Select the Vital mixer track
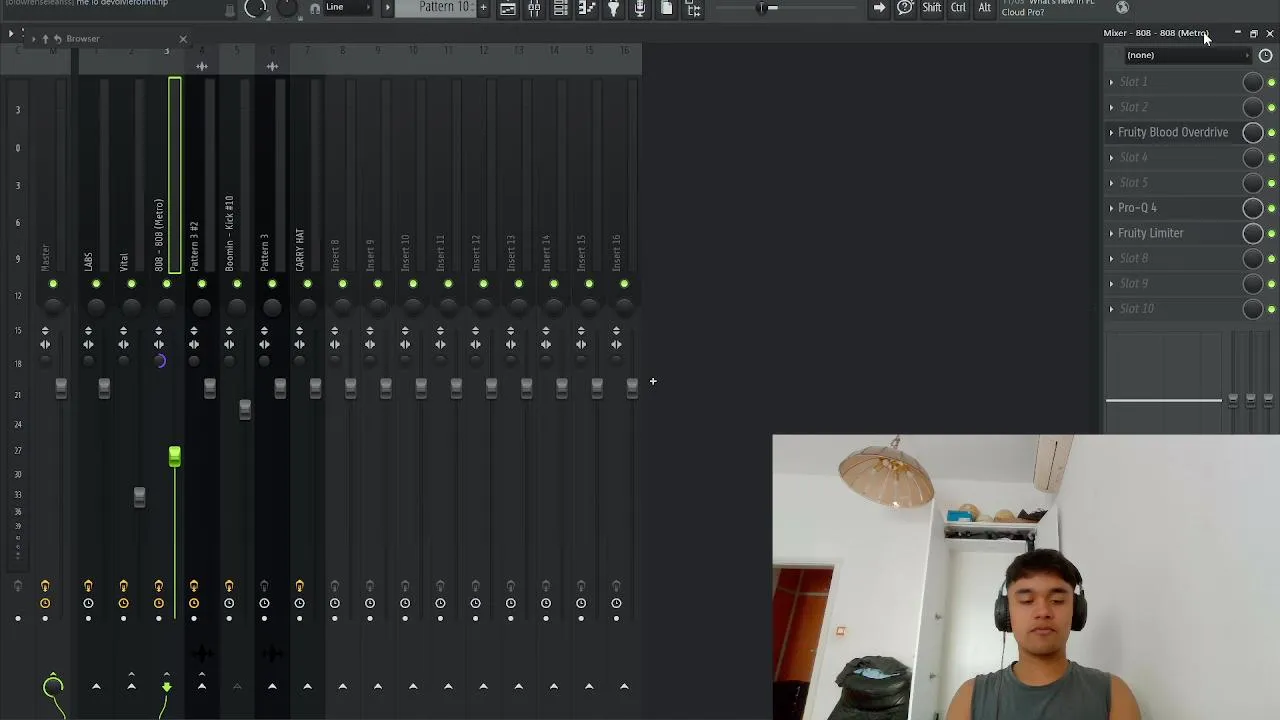Screen dimensions: 1280x720 tap(123, 262)
